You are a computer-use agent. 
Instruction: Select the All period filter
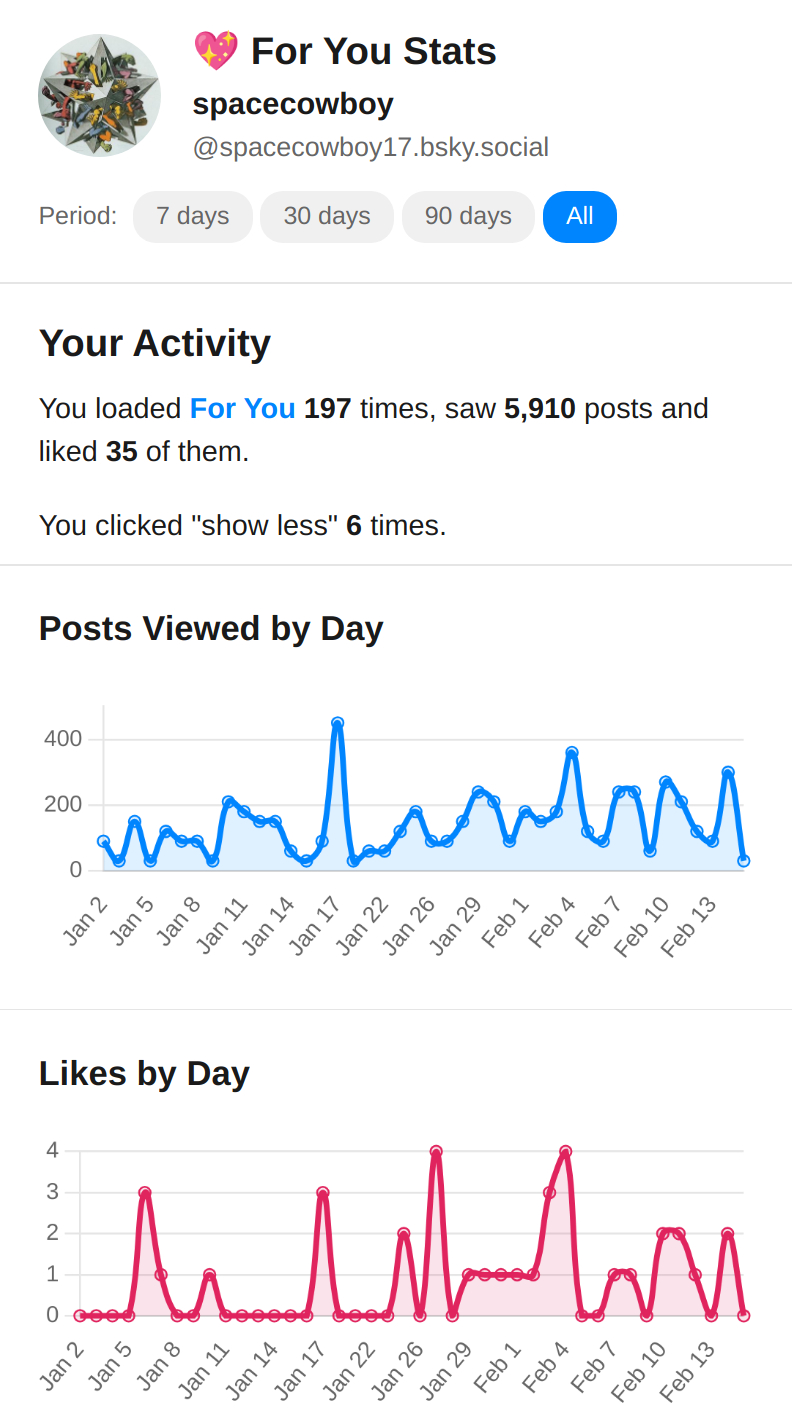[580, 216]
